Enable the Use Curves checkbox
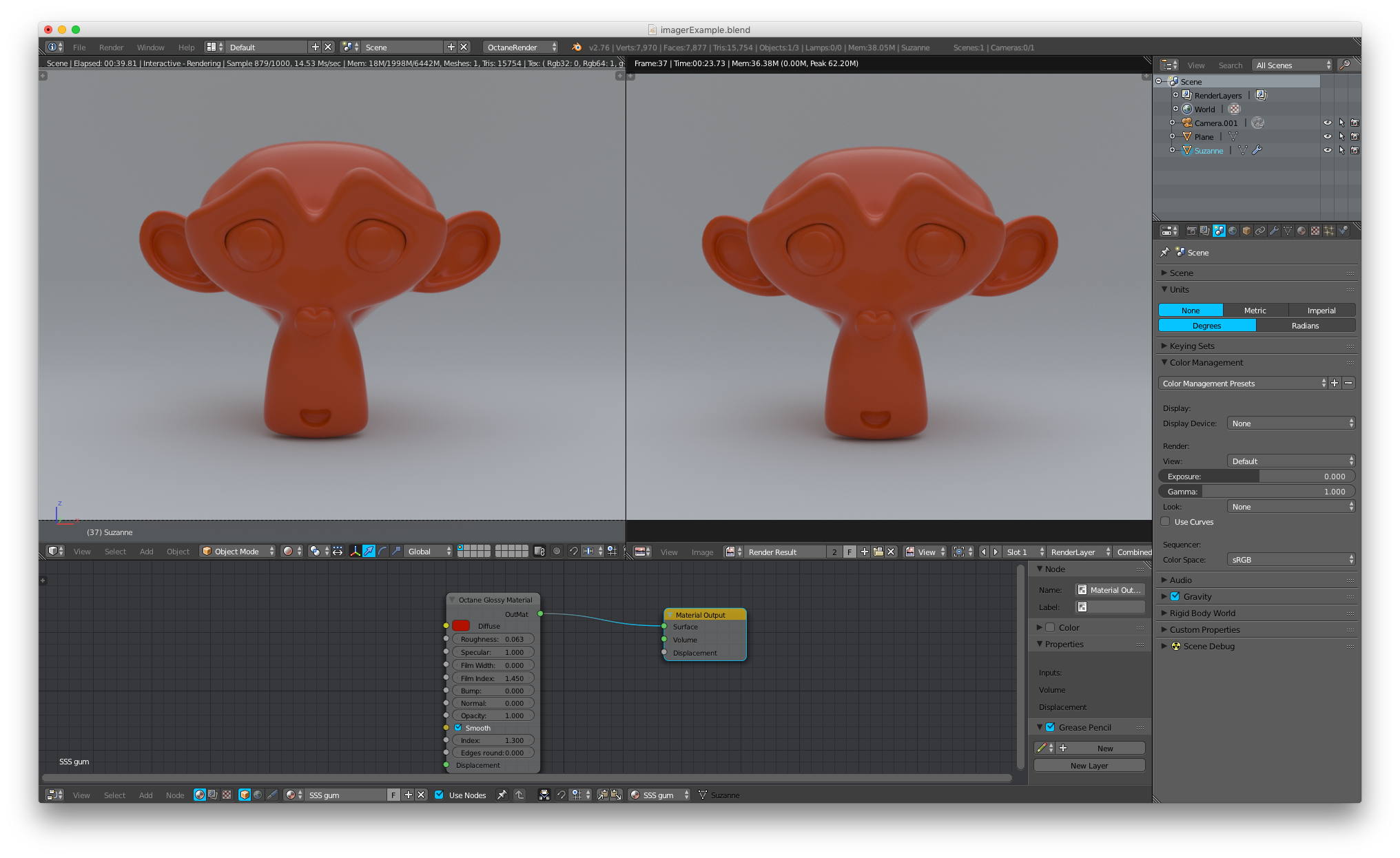This screenshot has height=858, width=1400. click(x=1166, y=522)
